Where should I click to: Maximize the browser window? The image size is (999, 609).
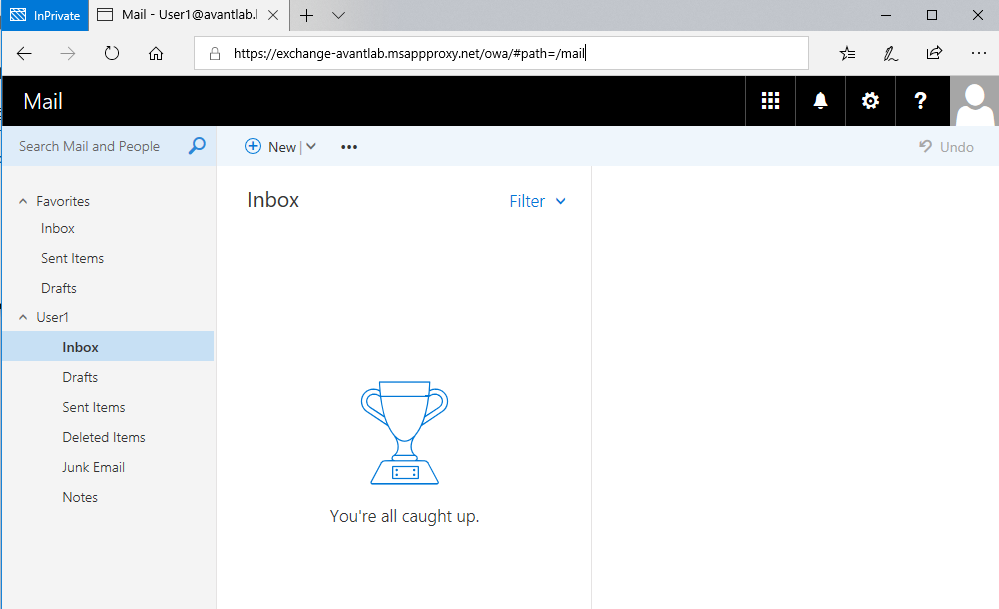coord(931,15)
